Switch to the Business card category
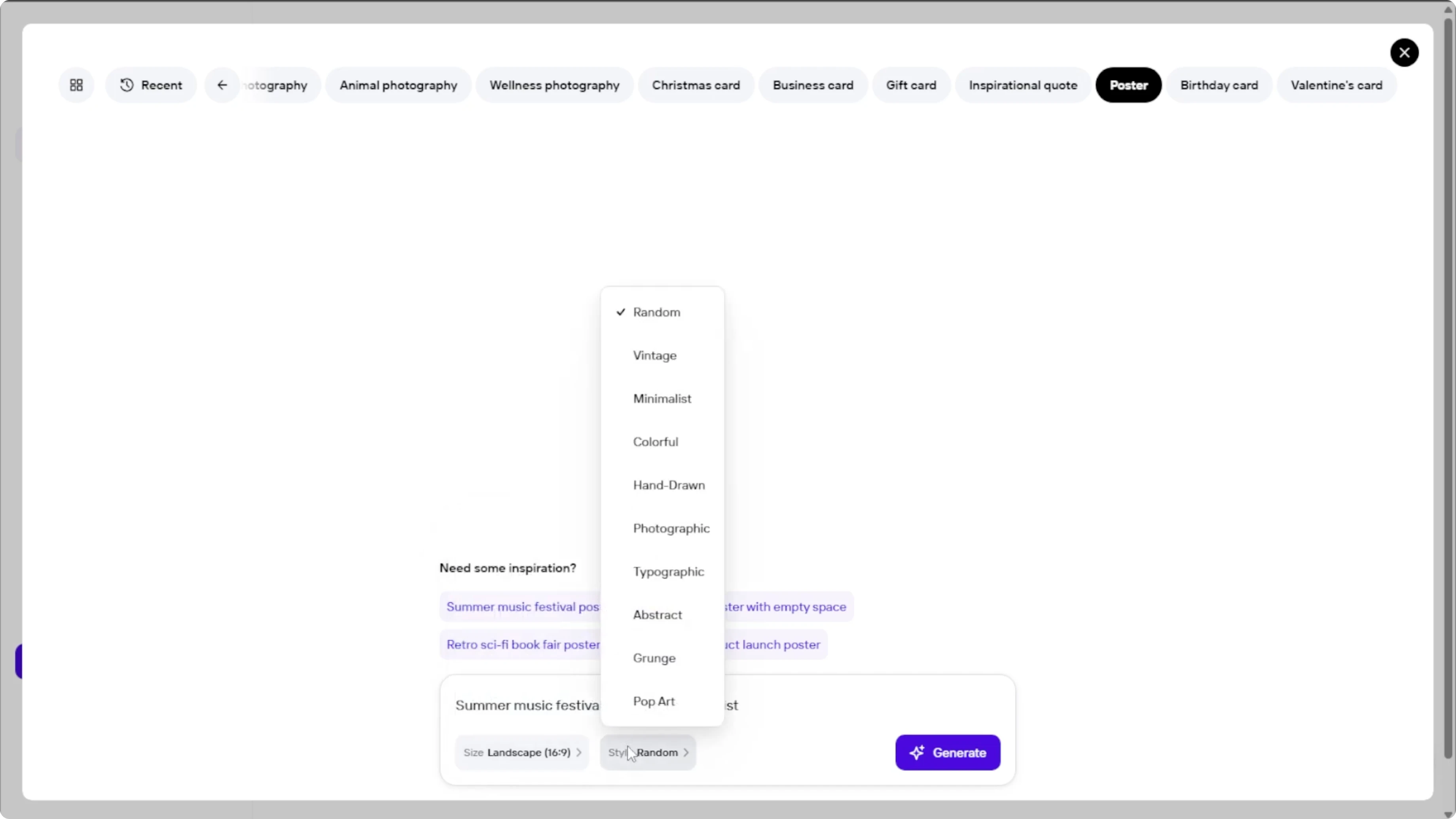Screen dimensions: 1456x819 pyautogui.click(x=813, y=85)
